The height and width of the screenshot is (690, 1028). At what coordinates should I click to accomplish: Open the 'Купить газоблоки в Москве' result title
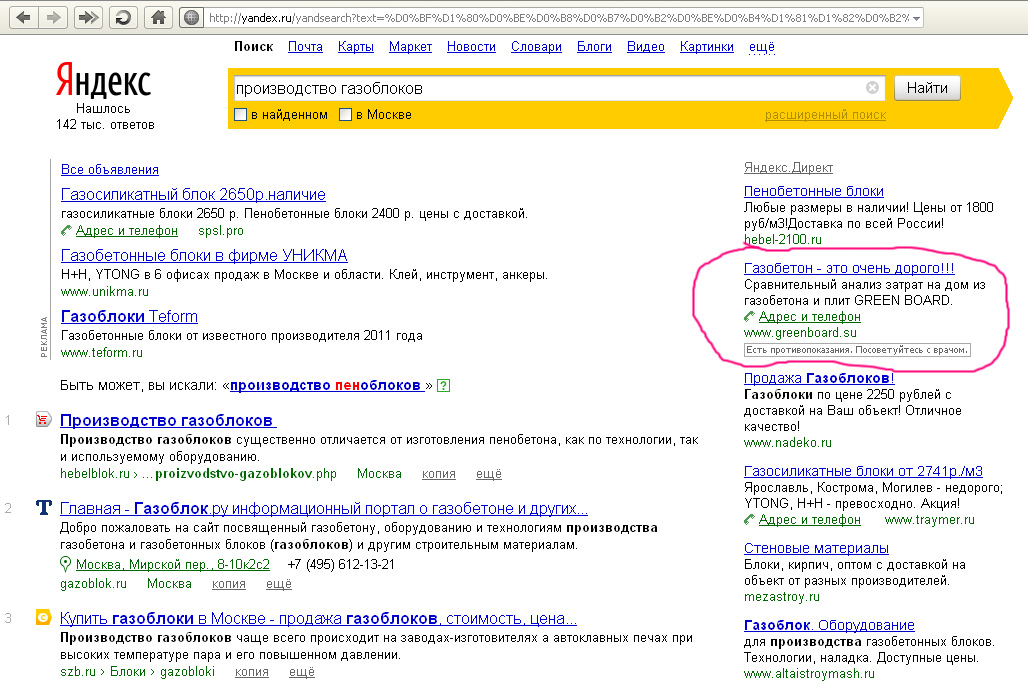pyautogui.click(x=318, y=618)
